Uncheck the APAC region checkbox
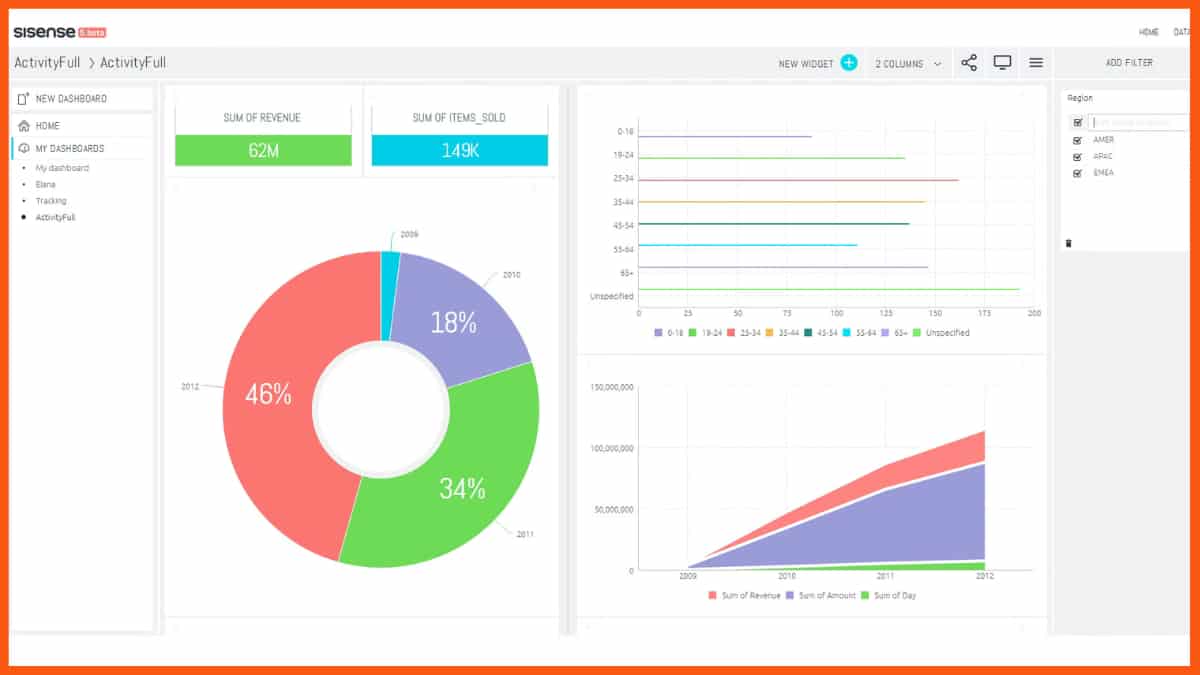Viewport: 1200px width, 675px height. point(1077,156)
